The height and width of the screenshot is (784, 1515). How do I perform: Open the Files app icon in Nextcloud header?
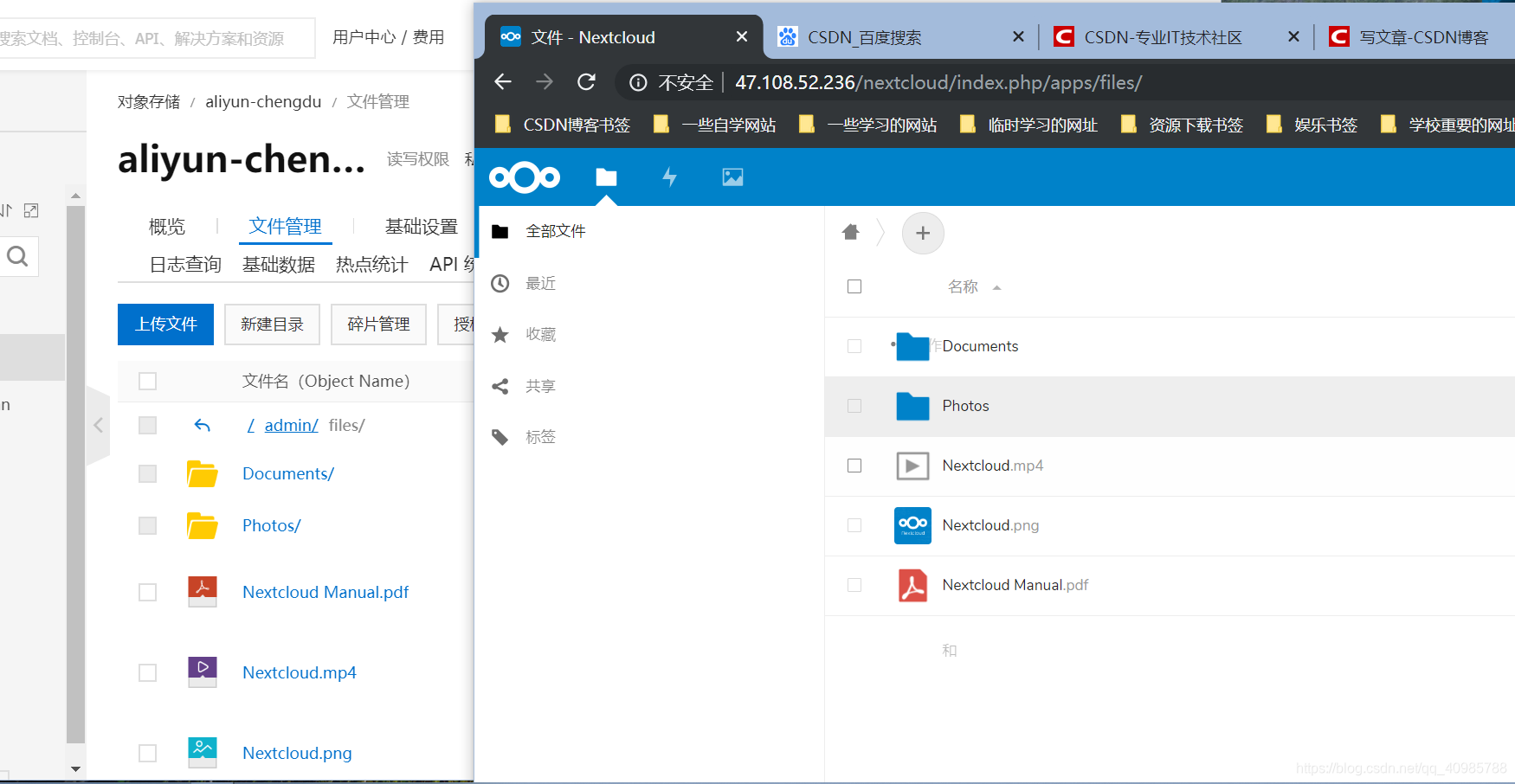pyautogui.click(x=606, y=177)
